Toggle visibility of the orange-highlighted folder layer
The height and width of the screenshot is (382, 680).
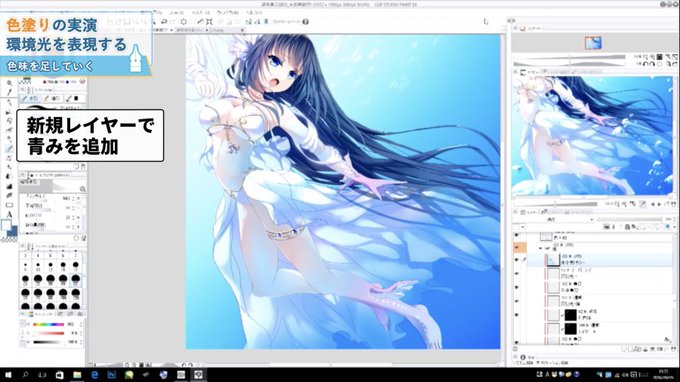517,247
